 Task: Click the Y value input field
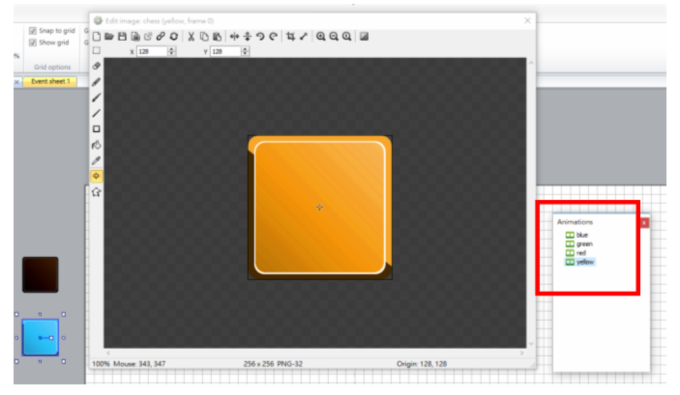click(x=226, y=51)
